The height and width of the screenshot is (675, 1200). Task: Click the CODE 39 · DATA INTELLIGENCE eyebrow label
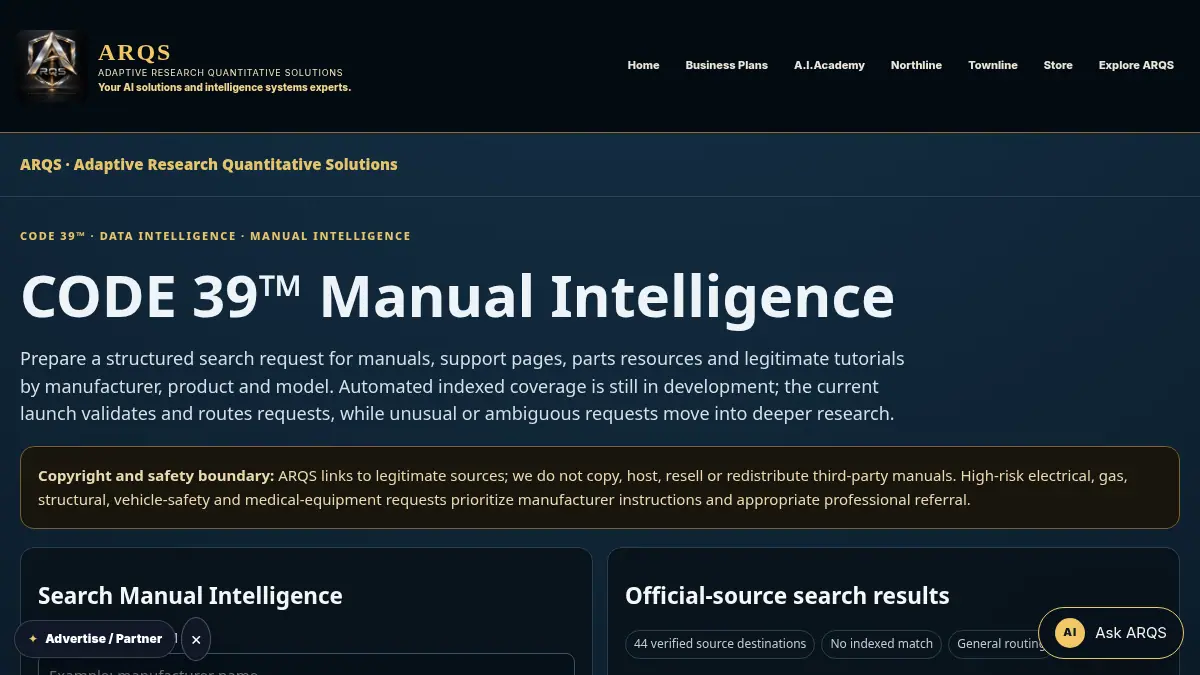[x=215, y=236]
